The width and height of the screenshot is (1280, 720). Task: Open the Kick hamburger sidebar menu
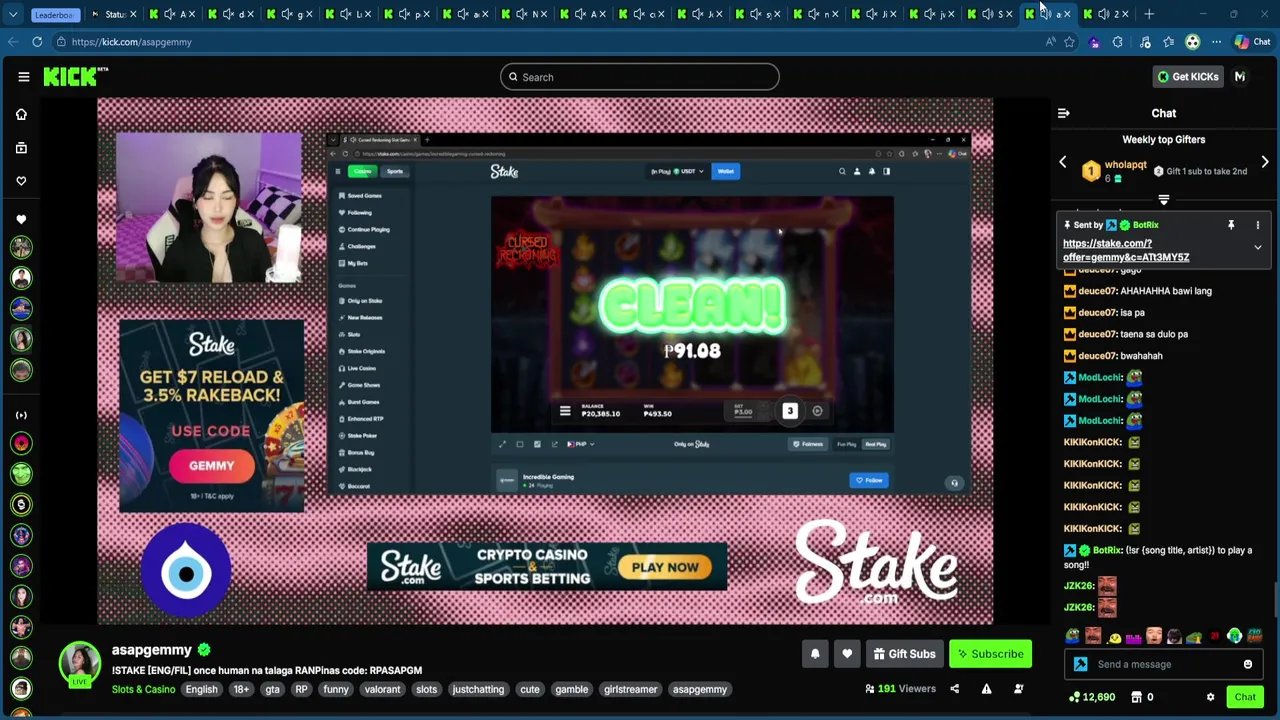[23, 77]
